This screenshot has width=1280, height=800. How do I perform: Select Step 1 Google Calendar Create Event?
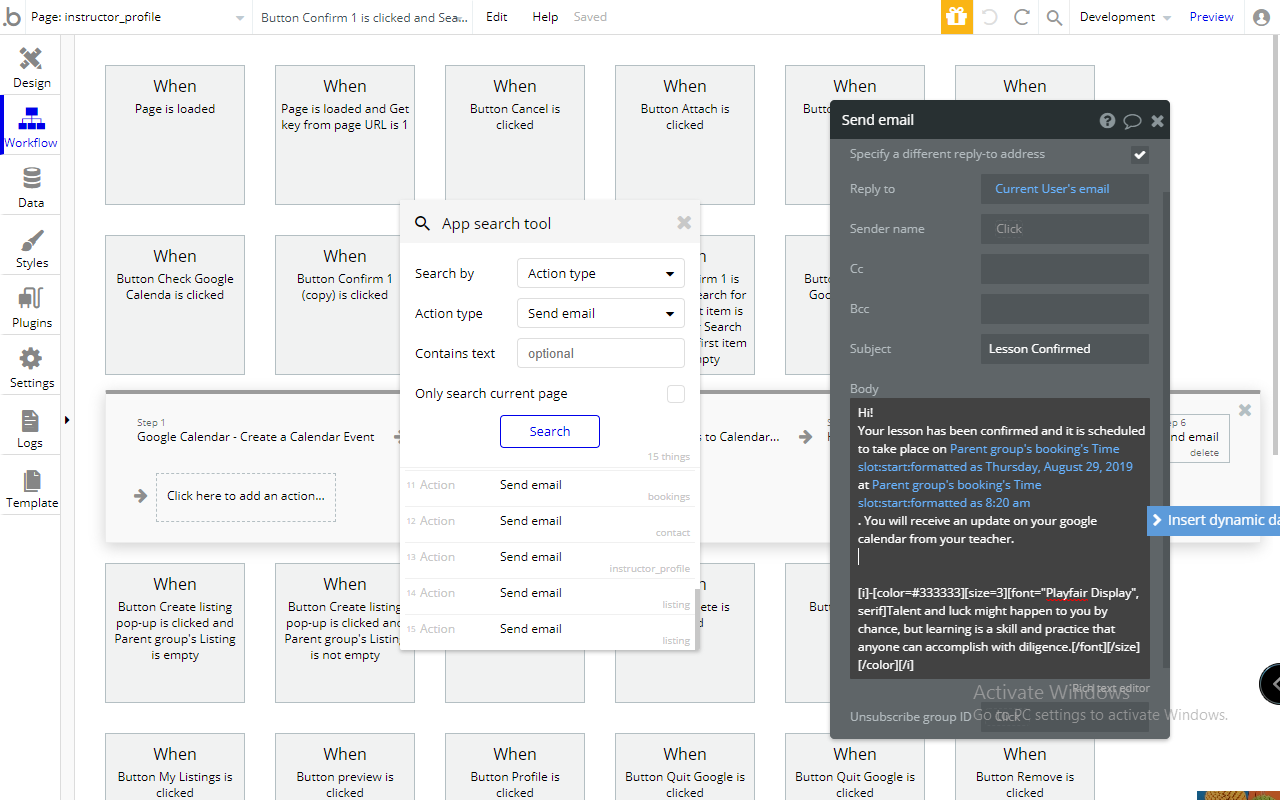tap(256, 431)
